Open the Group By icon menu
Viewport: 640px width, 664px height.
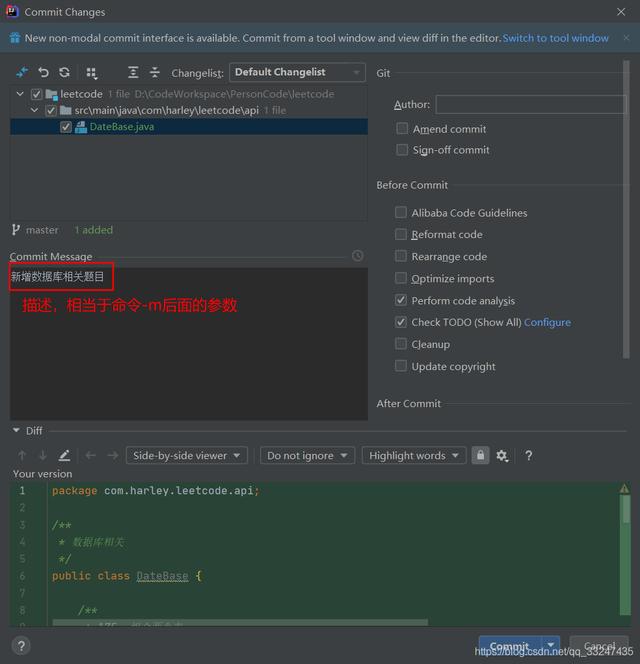click(x=91, y=73)
